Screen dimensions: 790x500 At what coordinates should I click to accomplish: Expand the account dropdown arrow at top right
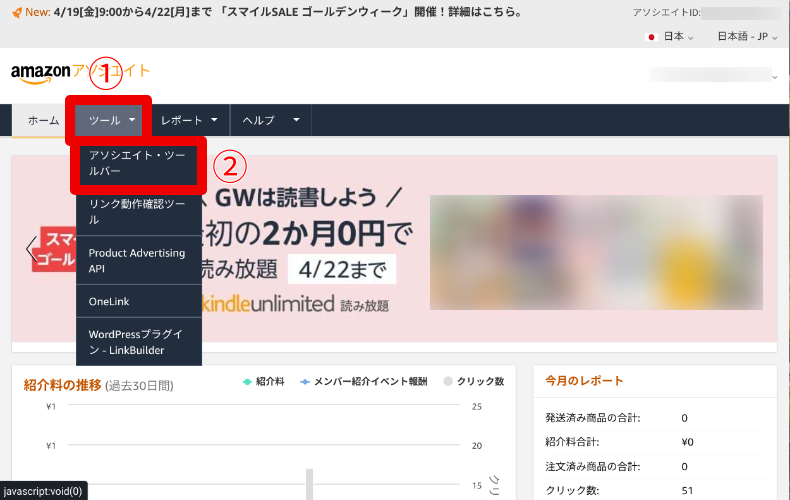point(774,77)
